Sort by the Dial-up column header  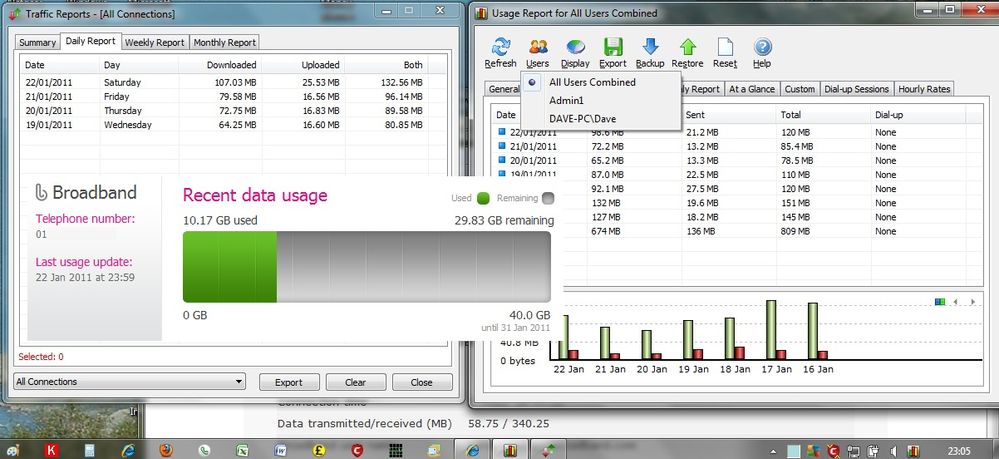(x=918, y=115)
